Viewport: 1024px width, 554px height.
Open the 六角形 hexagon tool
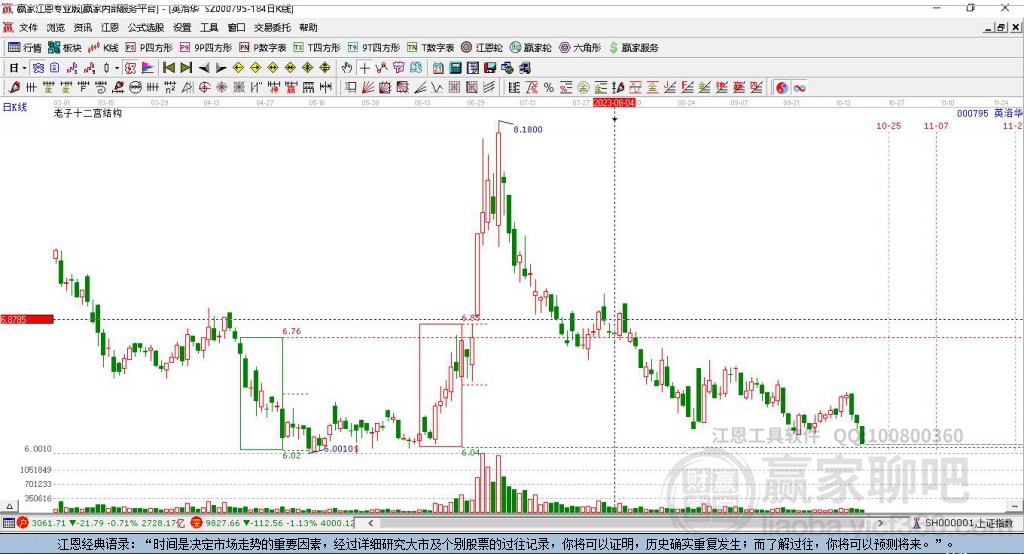pos(580,48)
